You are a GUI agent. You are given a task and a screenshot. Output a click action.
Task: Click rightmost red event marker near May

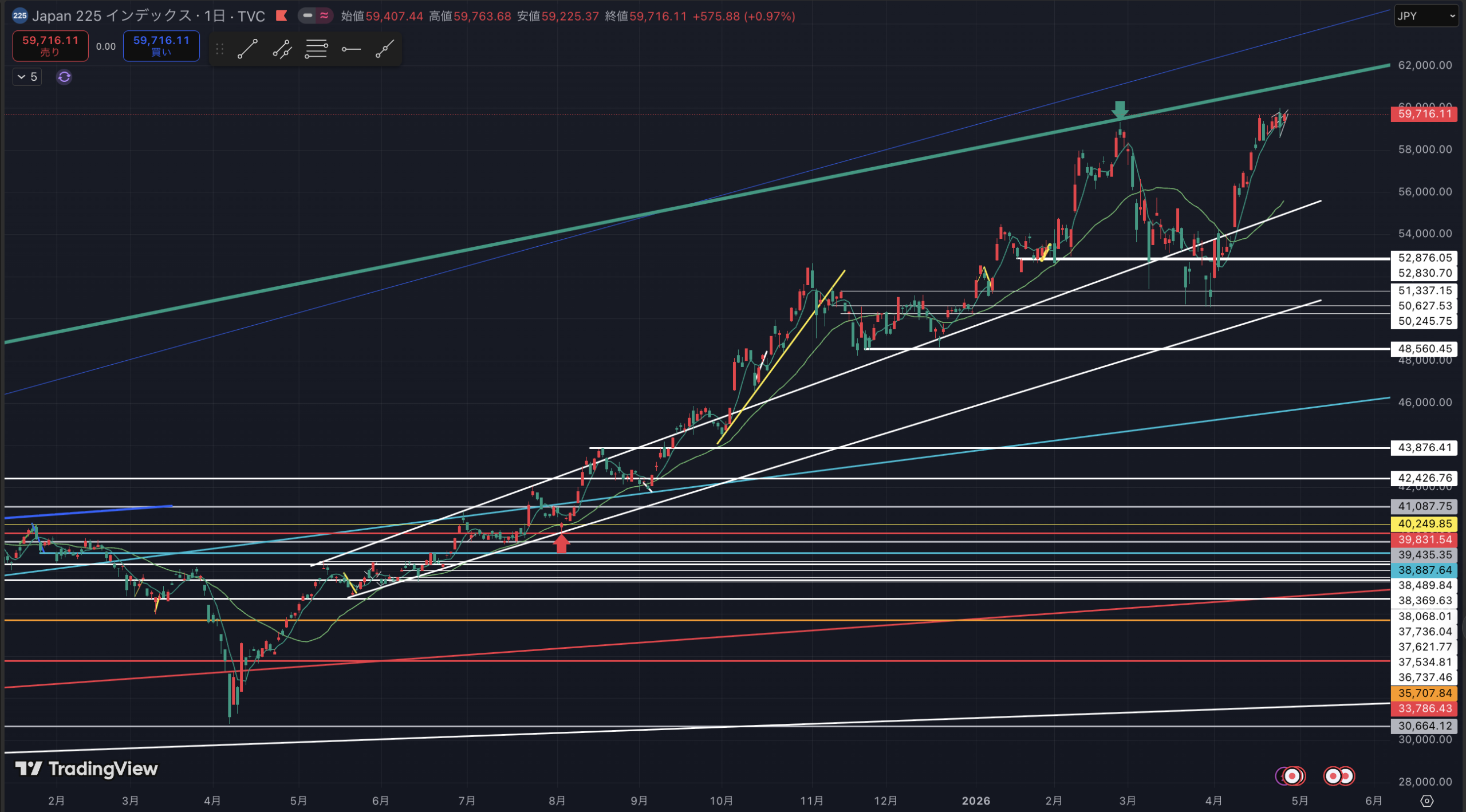[x=1346, y=776]
